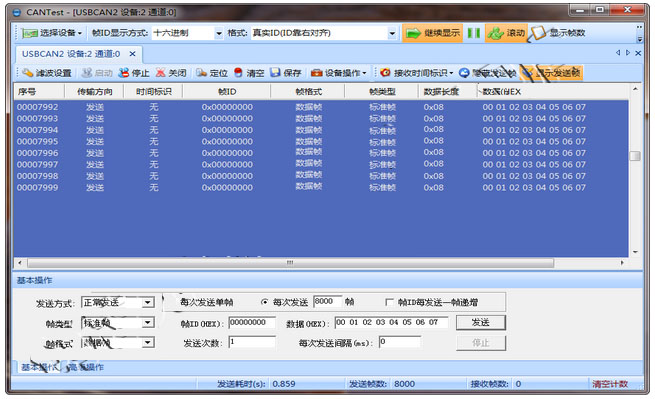Open the 帧ID显示方式 dropdown

pos(219,33)
